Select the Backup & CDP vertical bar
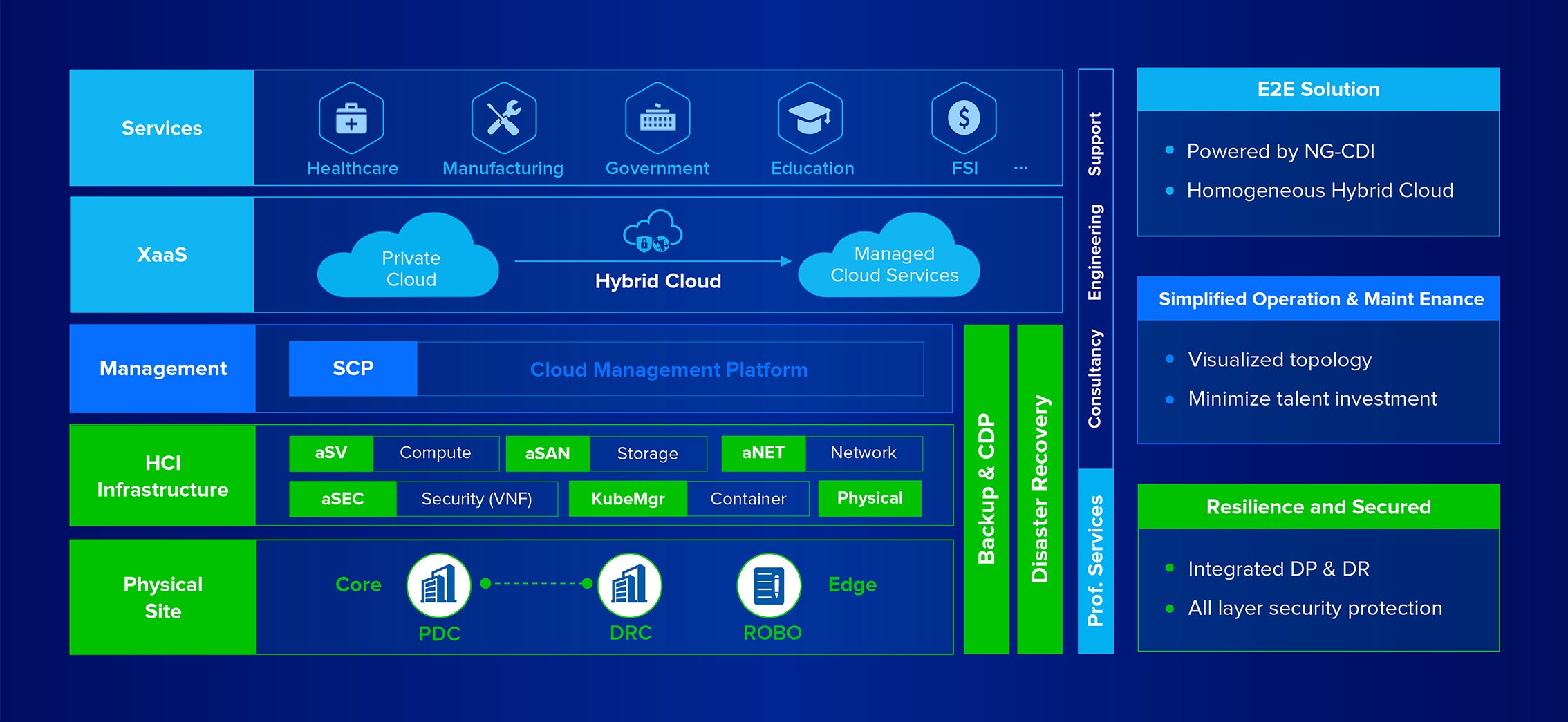Image resolution: width=1568 pixels, height=722 pixels. 987,489
